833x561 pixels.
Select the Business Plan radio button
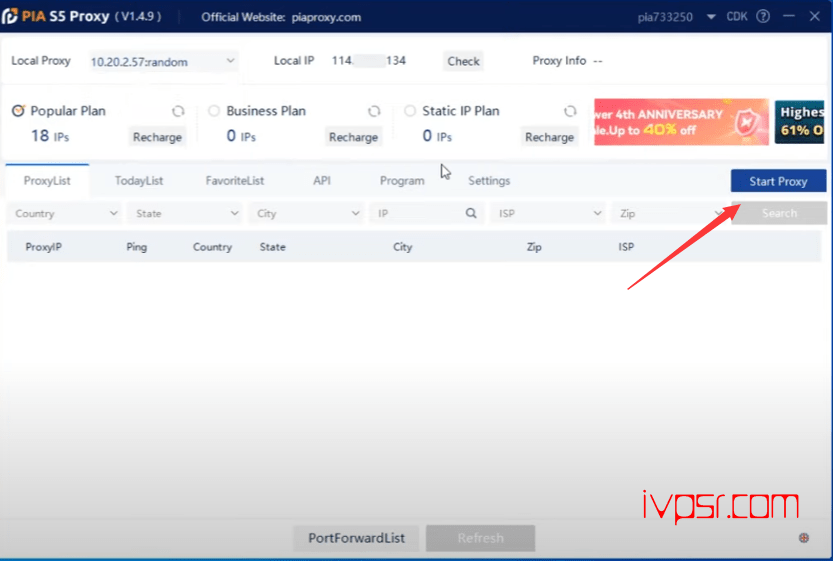click(214, 110)
